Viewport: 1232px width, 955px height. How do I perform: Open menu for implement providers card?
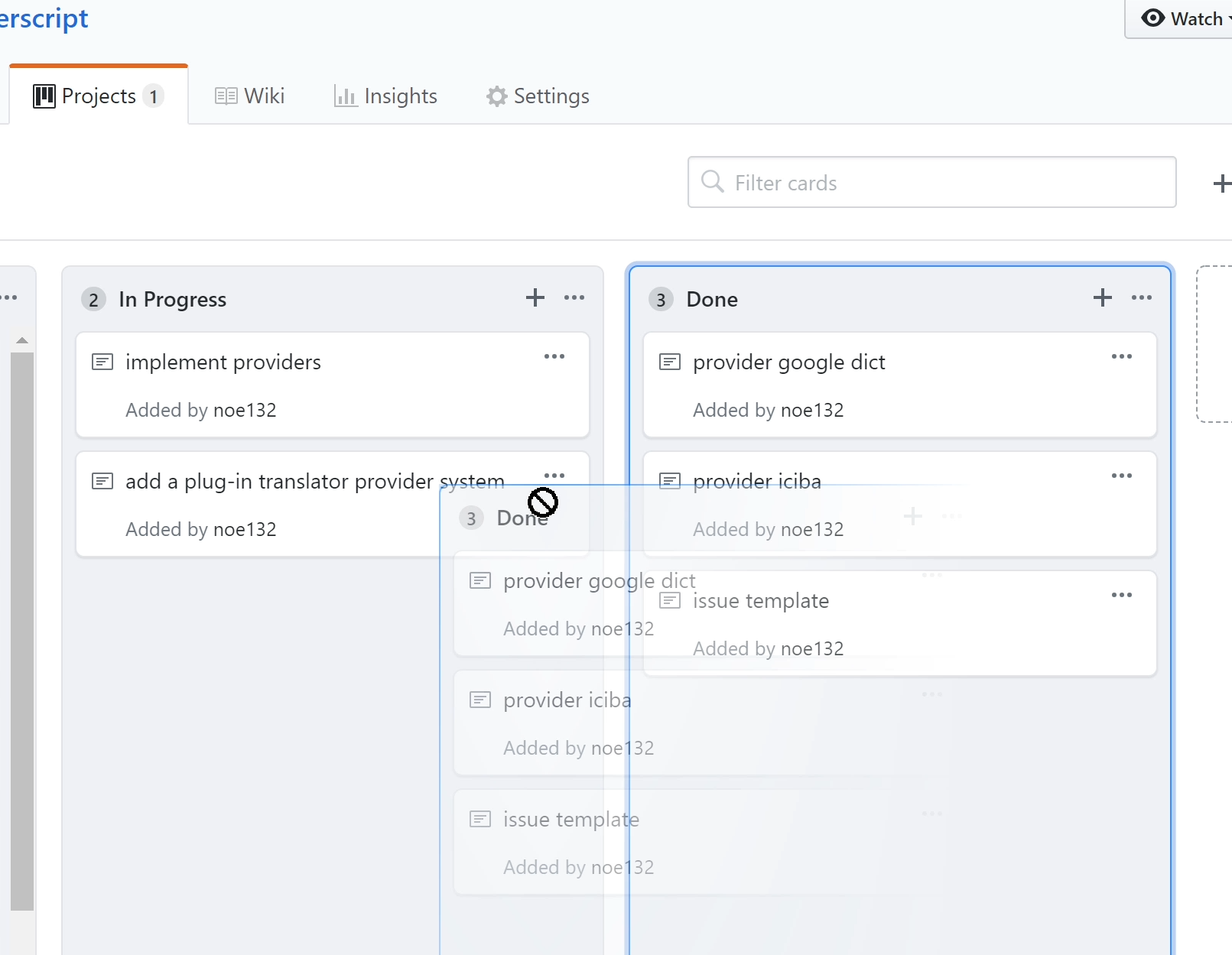point(554,356)
